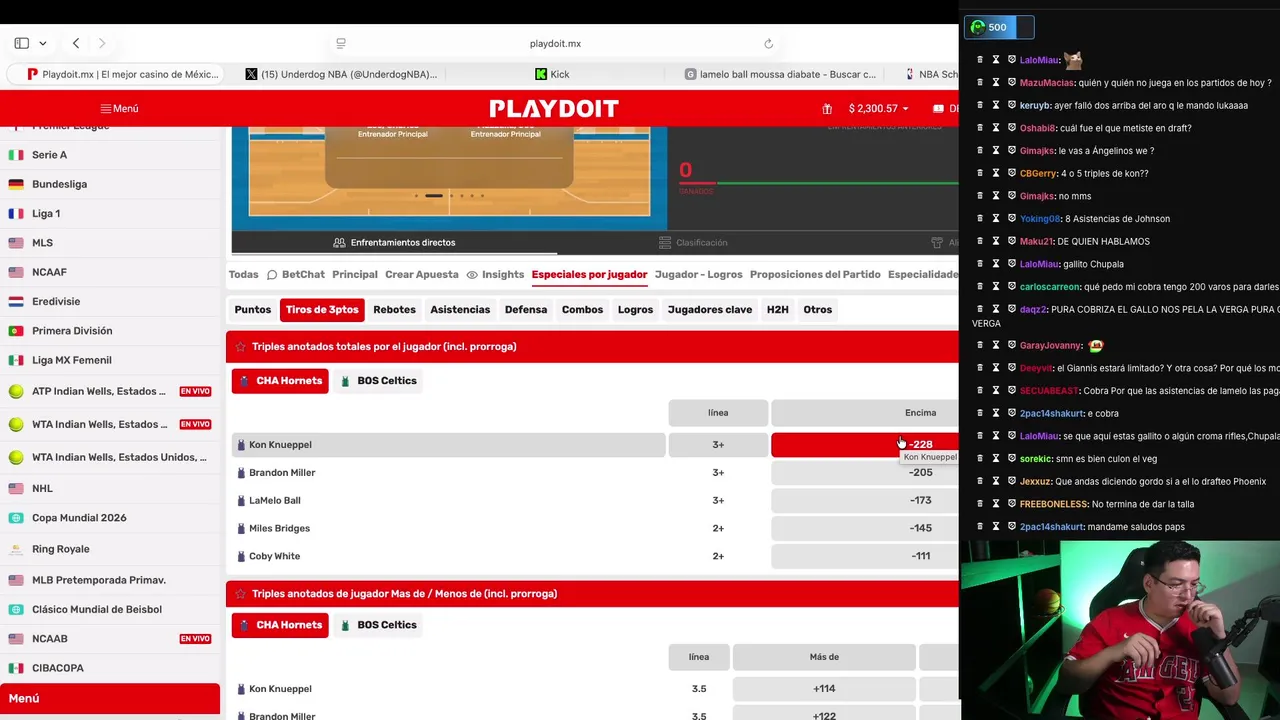Pick Miles Bridges 2+ at -145
This screenshot has width=1280, height=720.
(x=865, y=528)
